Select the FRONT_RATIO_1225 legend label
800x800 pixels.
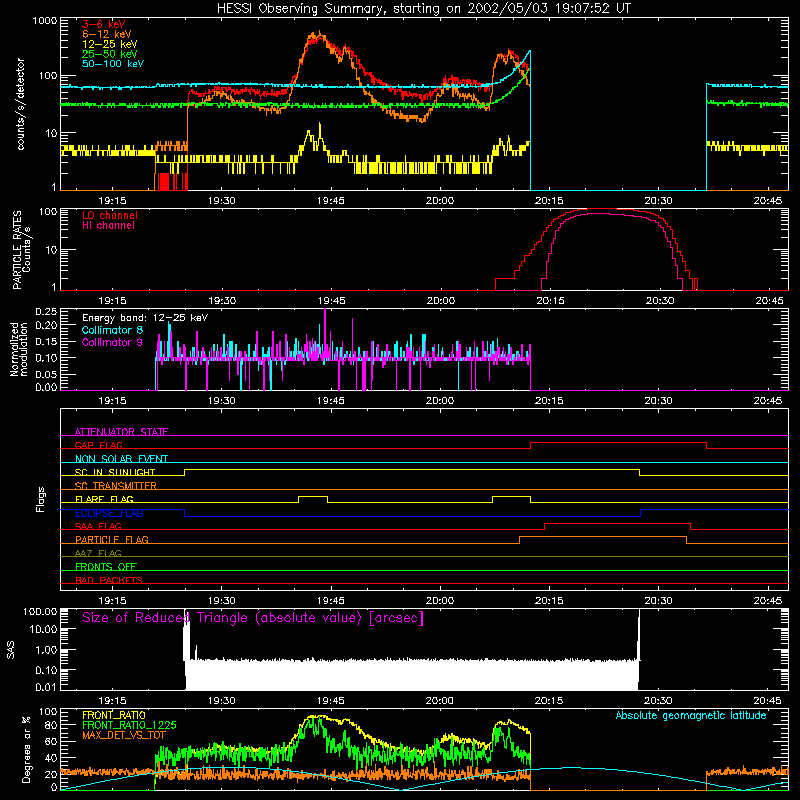(x=129, y=725)
